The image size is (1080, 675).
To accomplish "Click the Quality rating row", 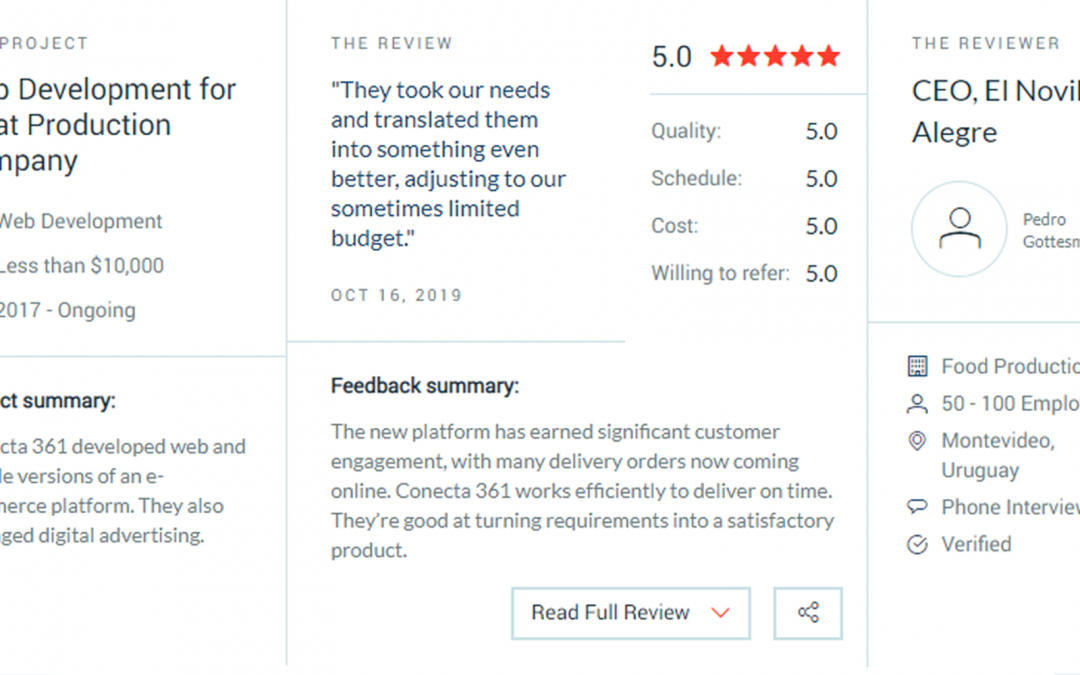I will click(x=744, y=131).
